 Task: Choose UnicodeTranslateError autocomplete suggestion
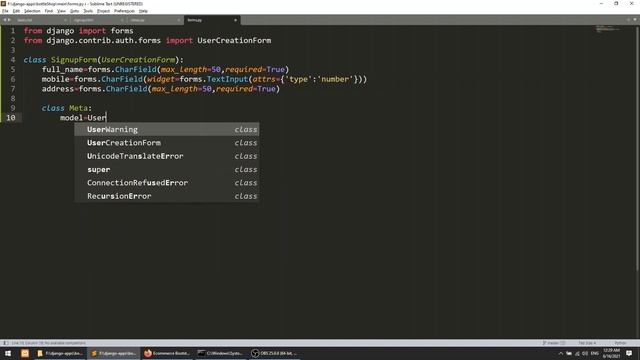(x=167, y=156)
